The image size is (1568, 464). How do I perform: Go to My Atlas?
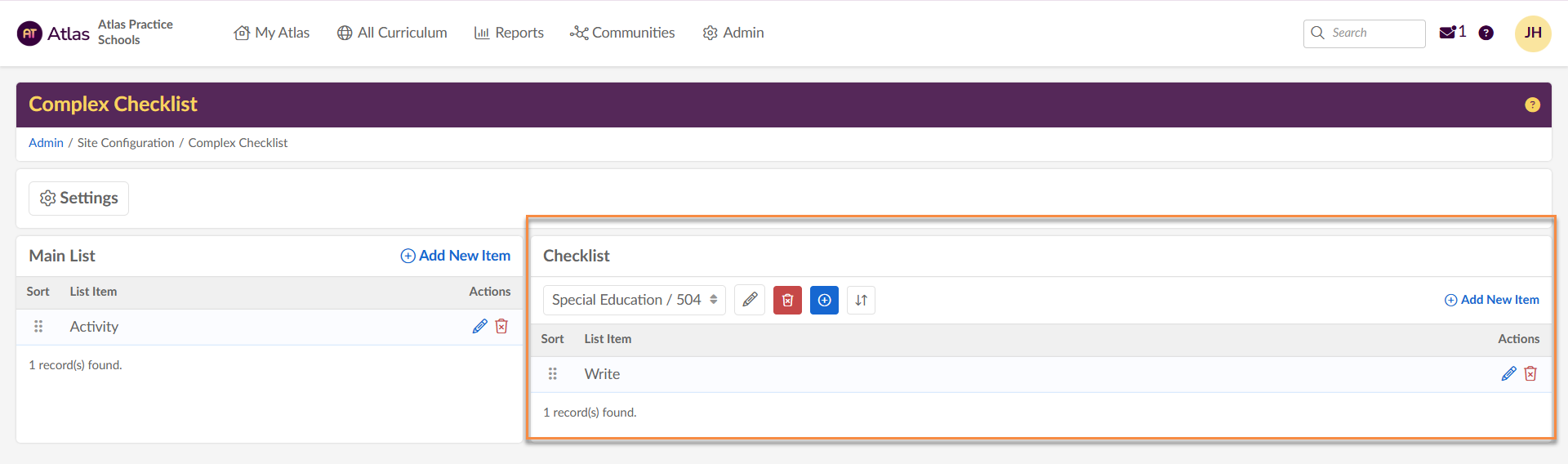pos(272,33)
